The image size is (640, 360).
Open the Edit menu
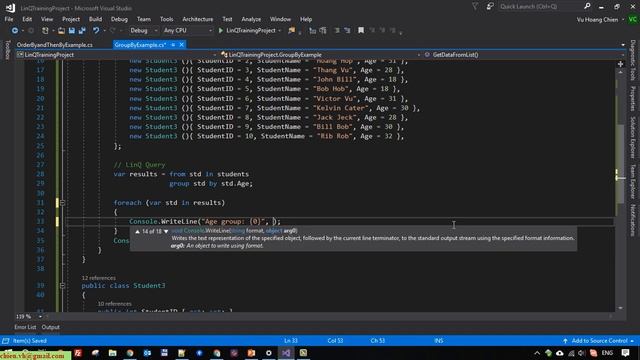coord(27,19)
